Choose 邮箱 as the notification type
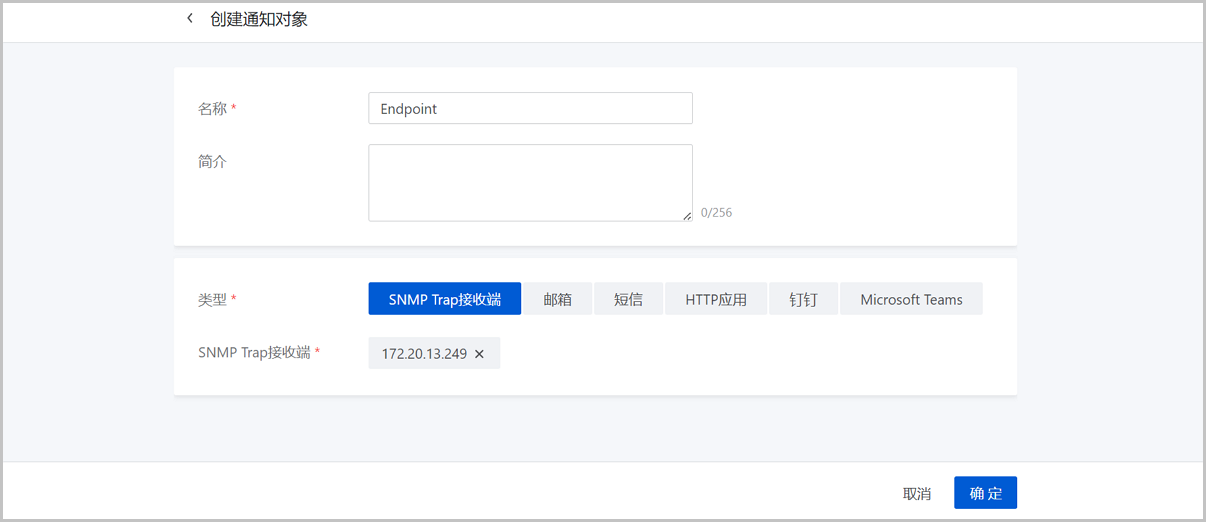 pyautogui.click(x=557, y=299)
